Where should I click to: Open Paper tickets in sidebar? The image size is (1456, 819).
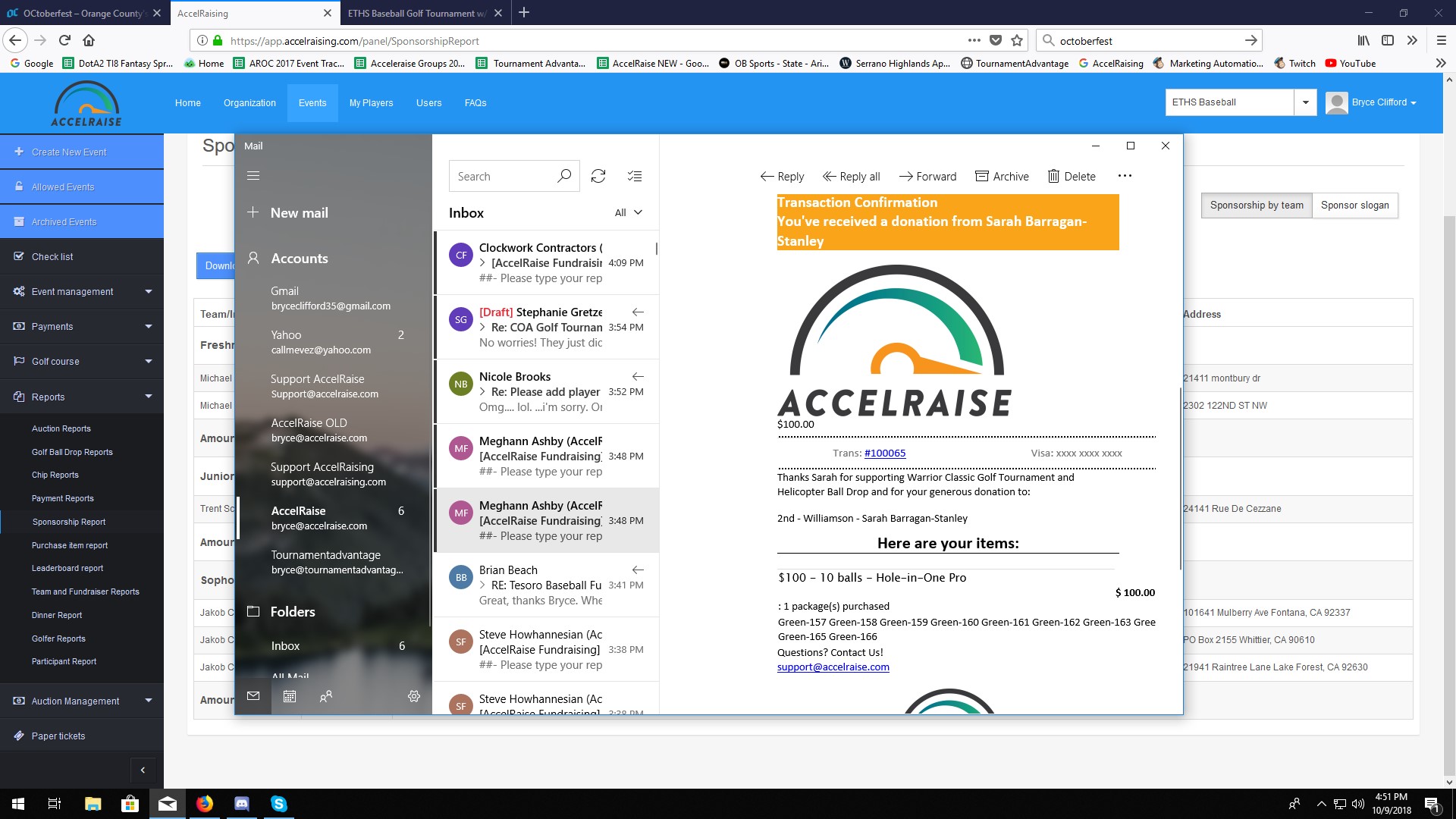coord(82,736)
